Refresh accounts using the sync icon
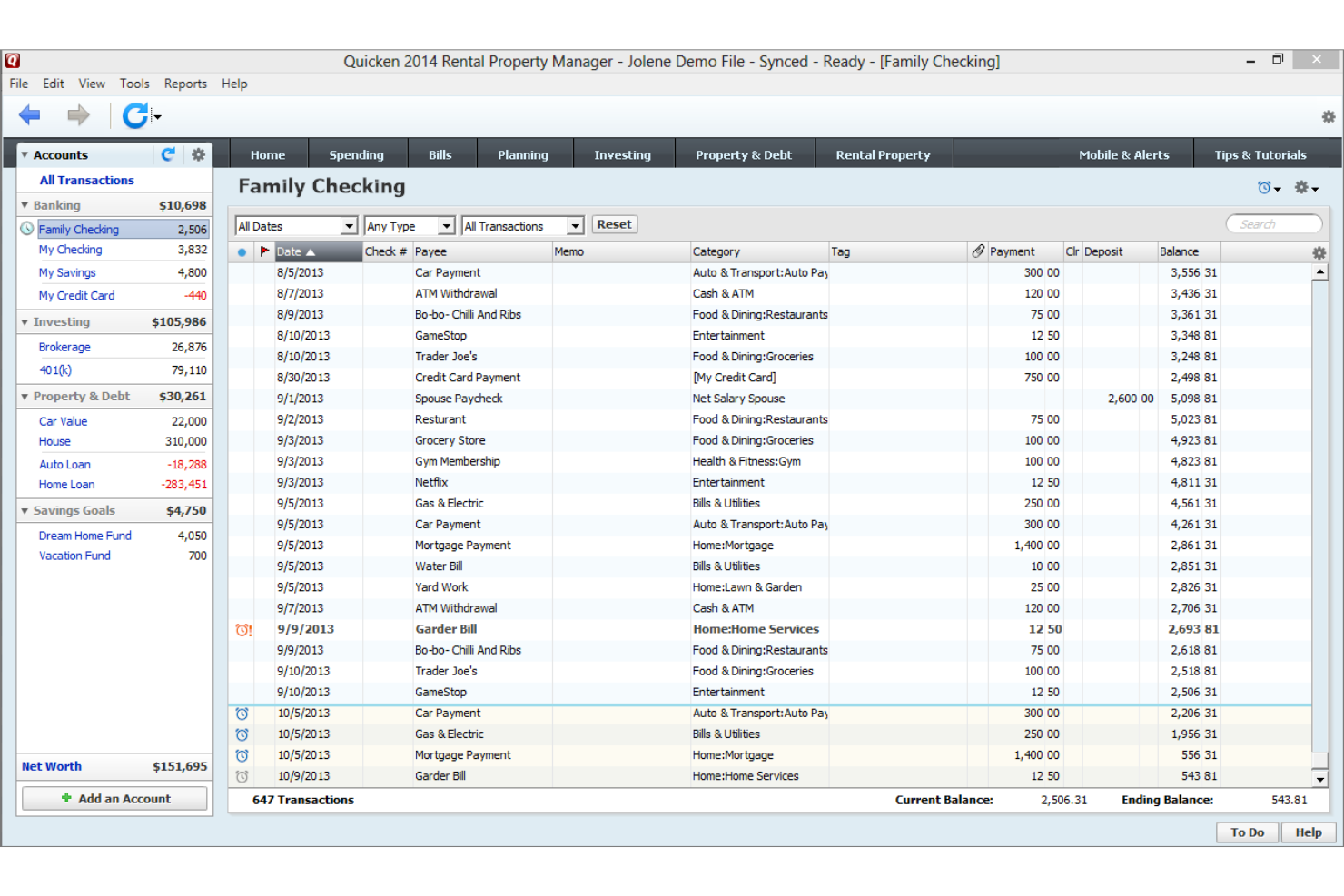The height and width of the screenshot is (896, 1344). point(169,155)
